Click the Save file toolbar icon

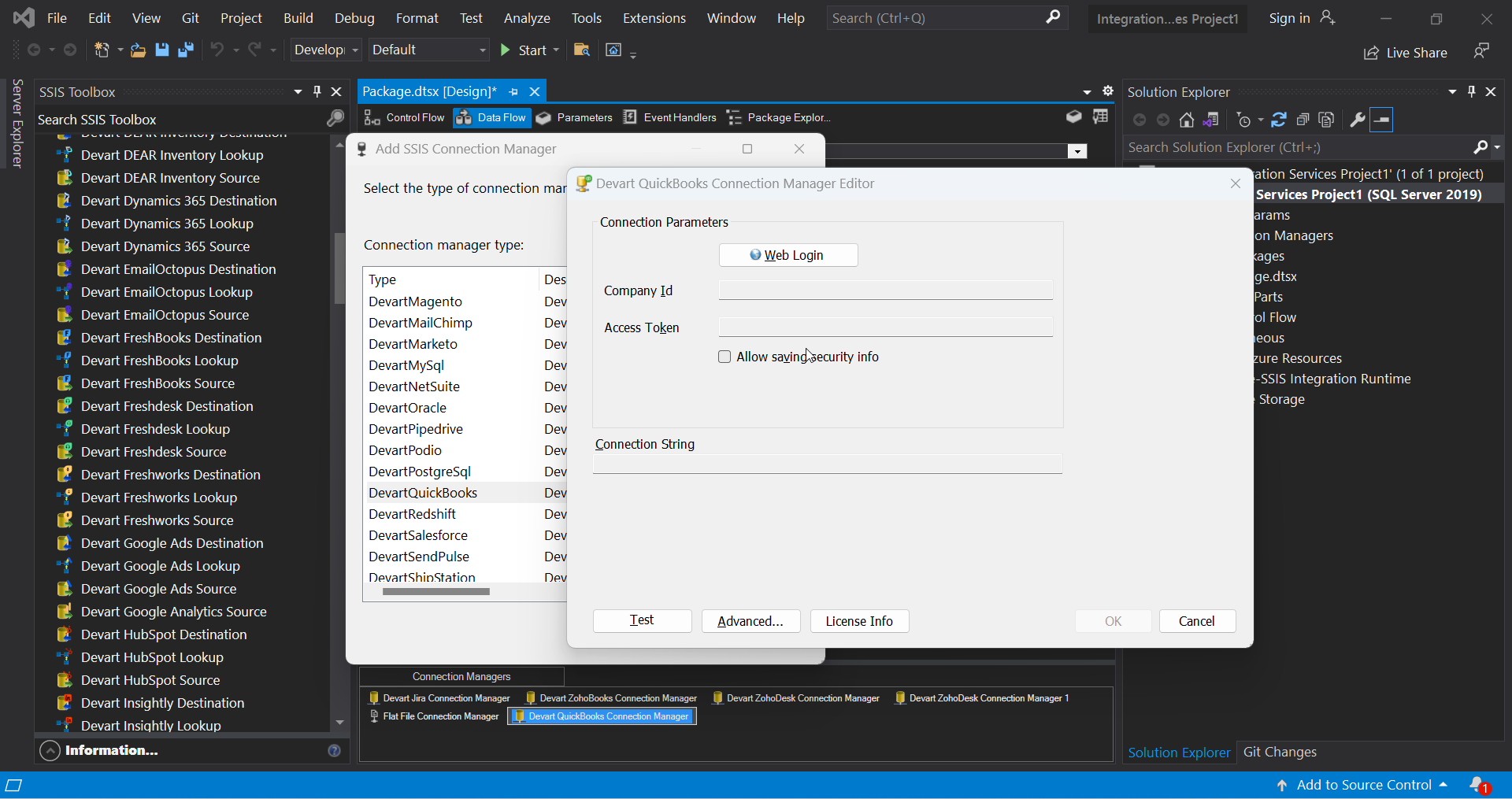[162, 50]
